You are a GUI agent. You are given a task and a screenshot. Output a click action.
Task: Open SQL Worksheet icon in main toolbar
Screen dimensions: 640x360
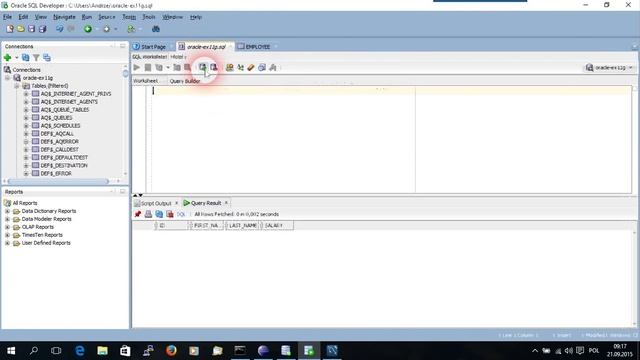tap(131, 29)
